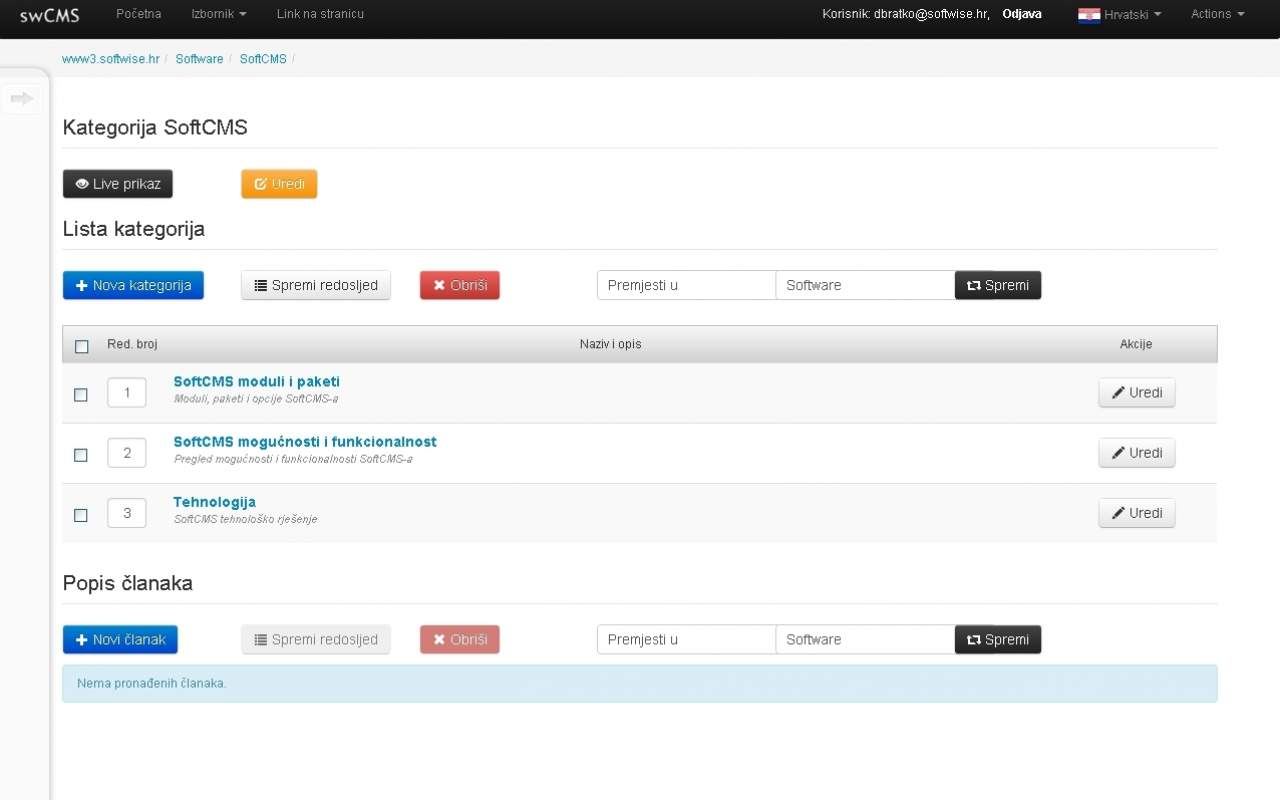Click the swCMS logo
Screen dimensions: 1280x800
(50, 15)
